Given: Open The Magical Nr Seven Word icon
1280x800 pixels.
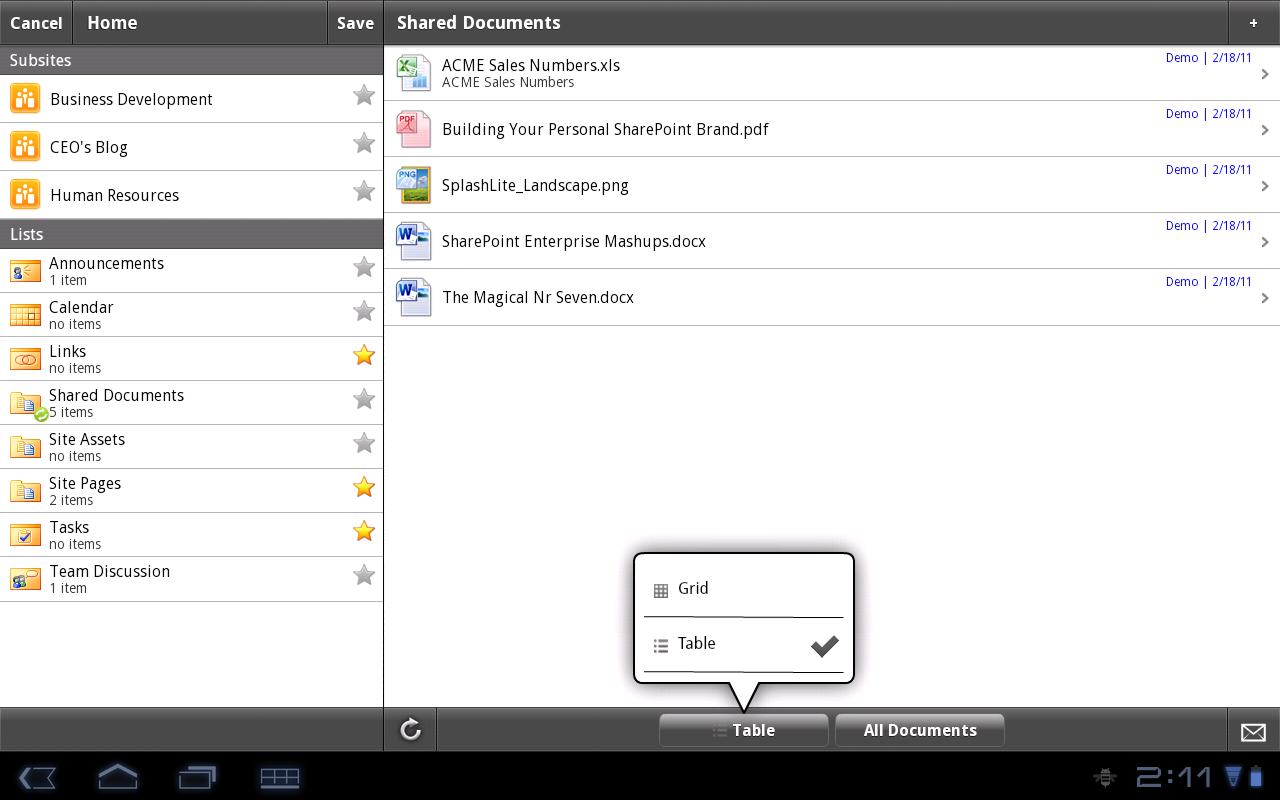Looking at the screenshot, I should tap(413, 297).
